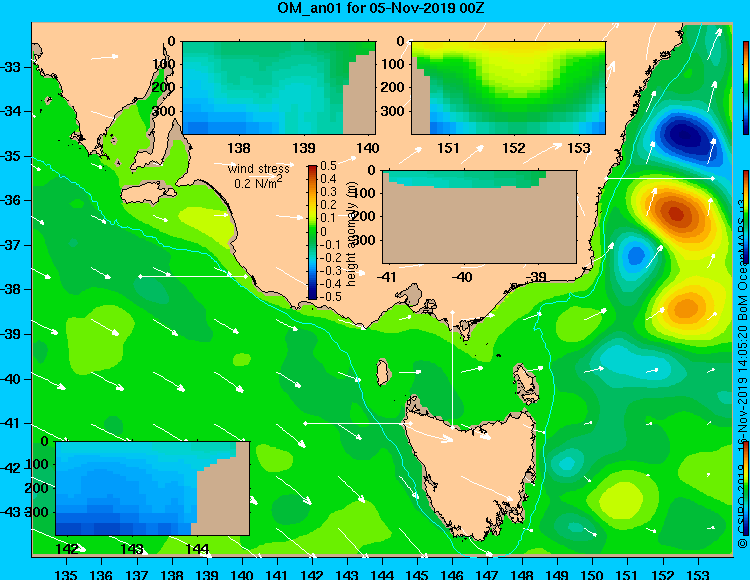Click the small blue eddy near 151E, -37

(635, 255)
